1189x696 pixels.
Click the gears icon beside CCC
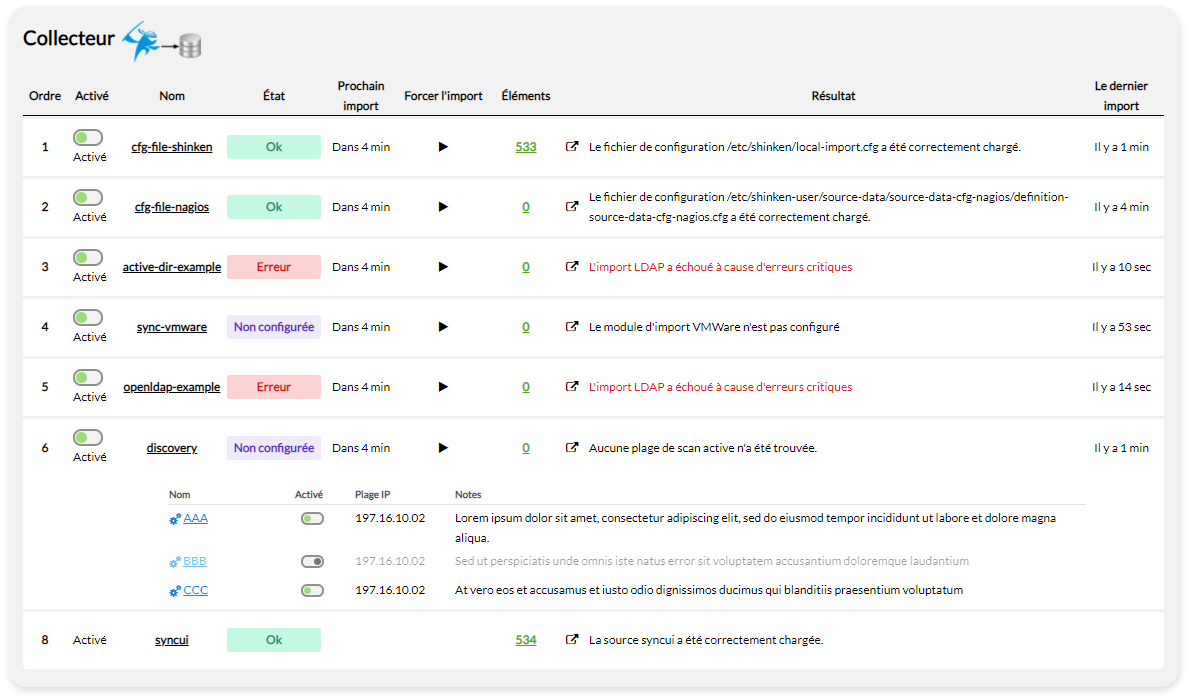pos(175,591)
